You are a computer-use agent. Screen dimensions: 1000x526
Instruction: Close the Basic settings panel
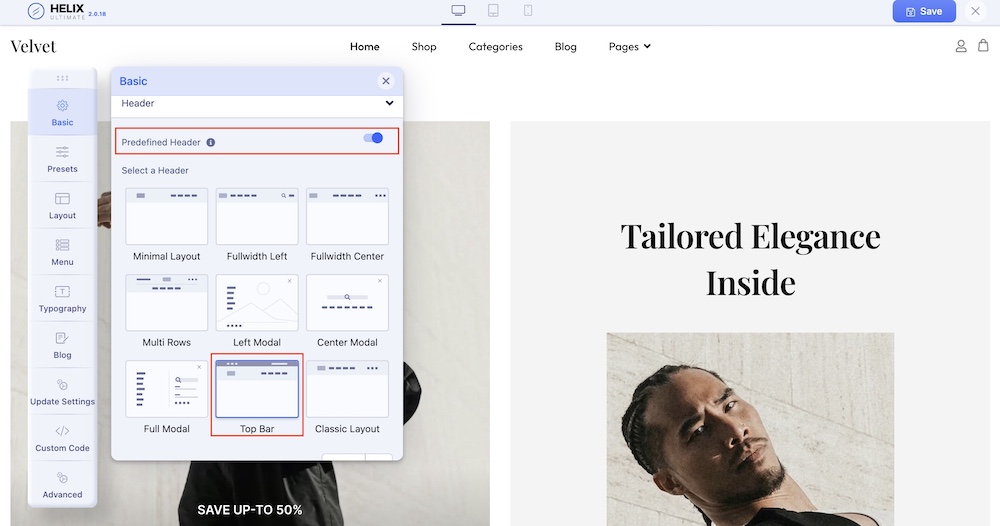[386, 81]
